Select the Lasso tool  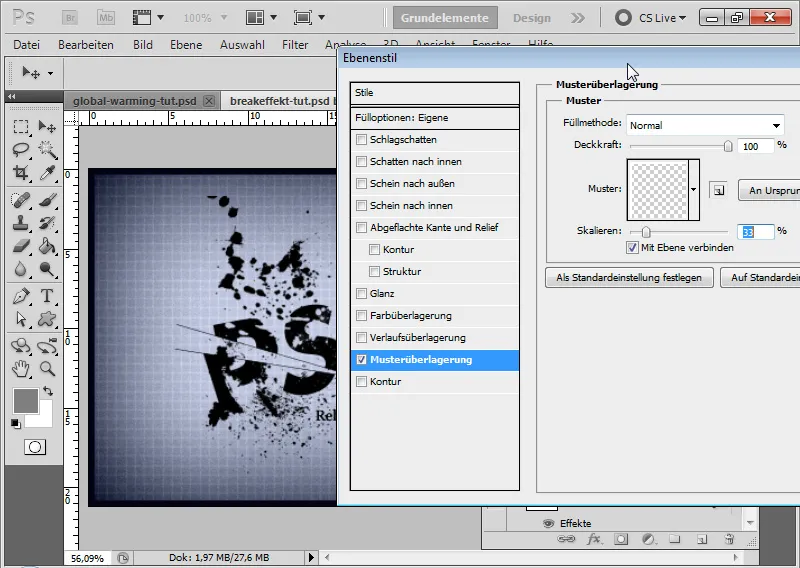click(x=21, y=150)
